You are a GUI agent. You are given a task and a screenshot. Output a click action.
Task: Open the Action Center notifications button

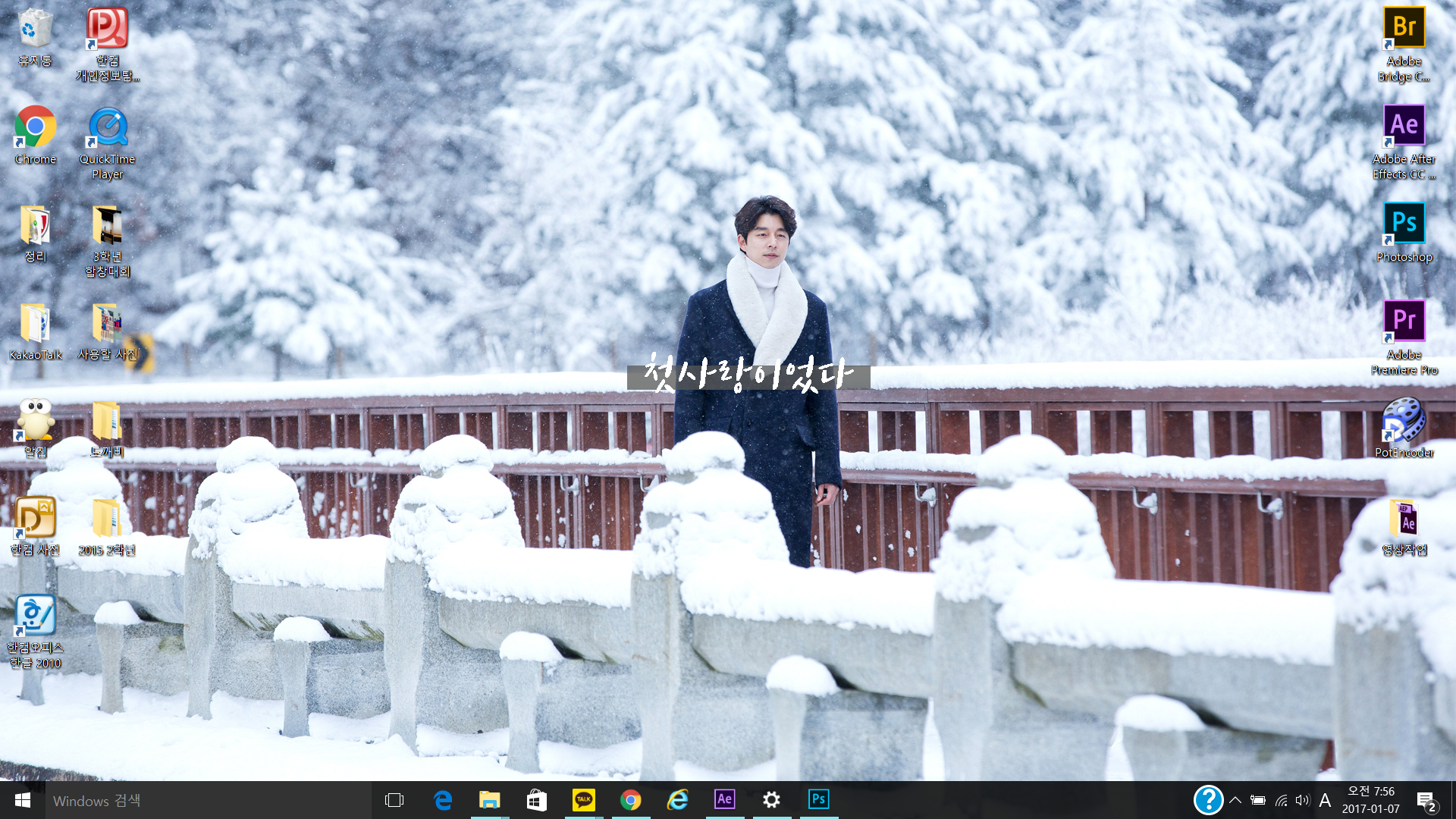(x=1426, y=800)
